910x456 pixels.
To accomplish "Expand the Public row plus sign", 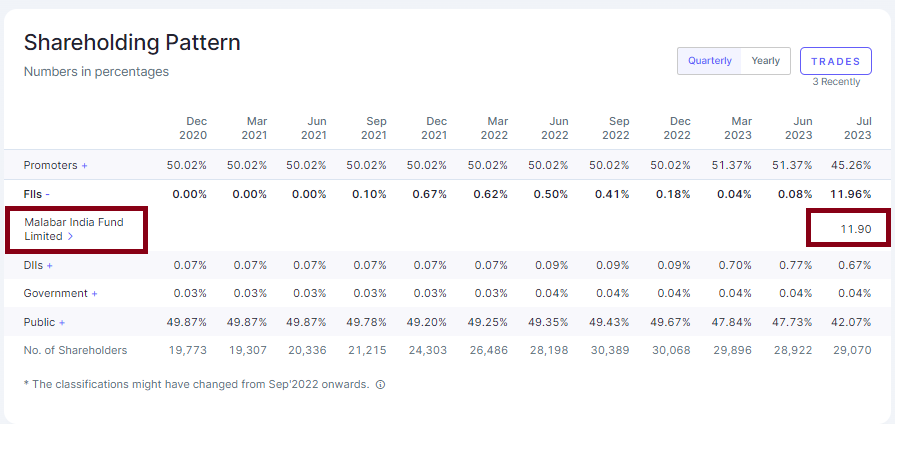I will [62, 323].
